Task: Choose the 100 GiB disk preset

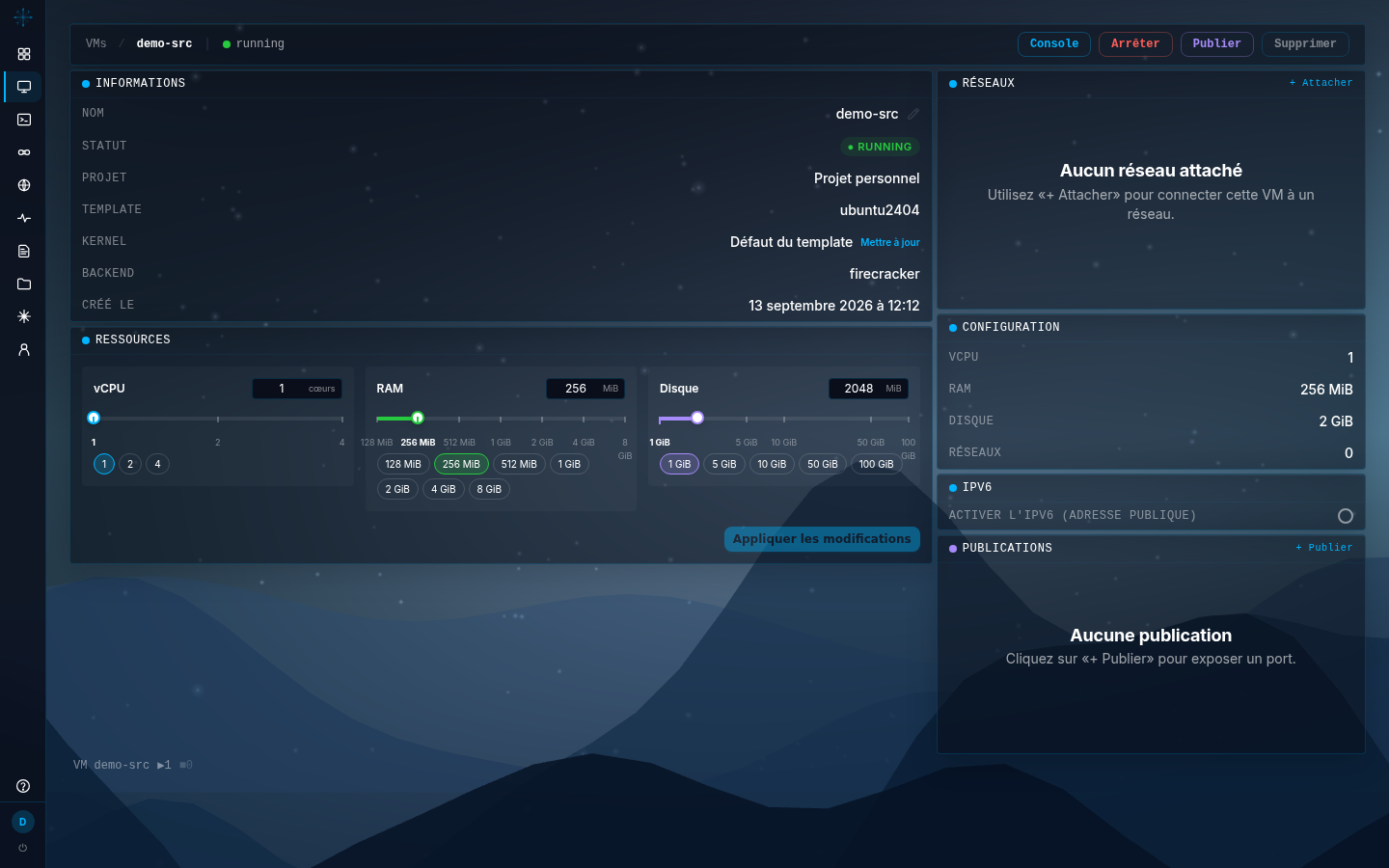Action: point(877,464)
